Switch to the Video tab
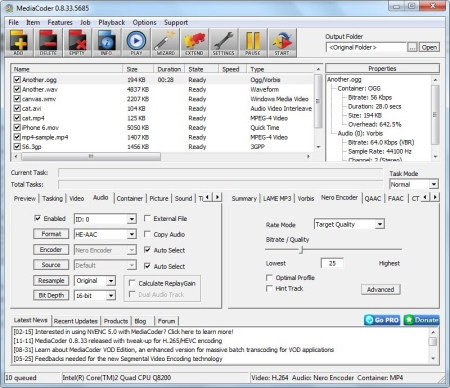This screenshot has height=388, width=450. tap(76, 198)
